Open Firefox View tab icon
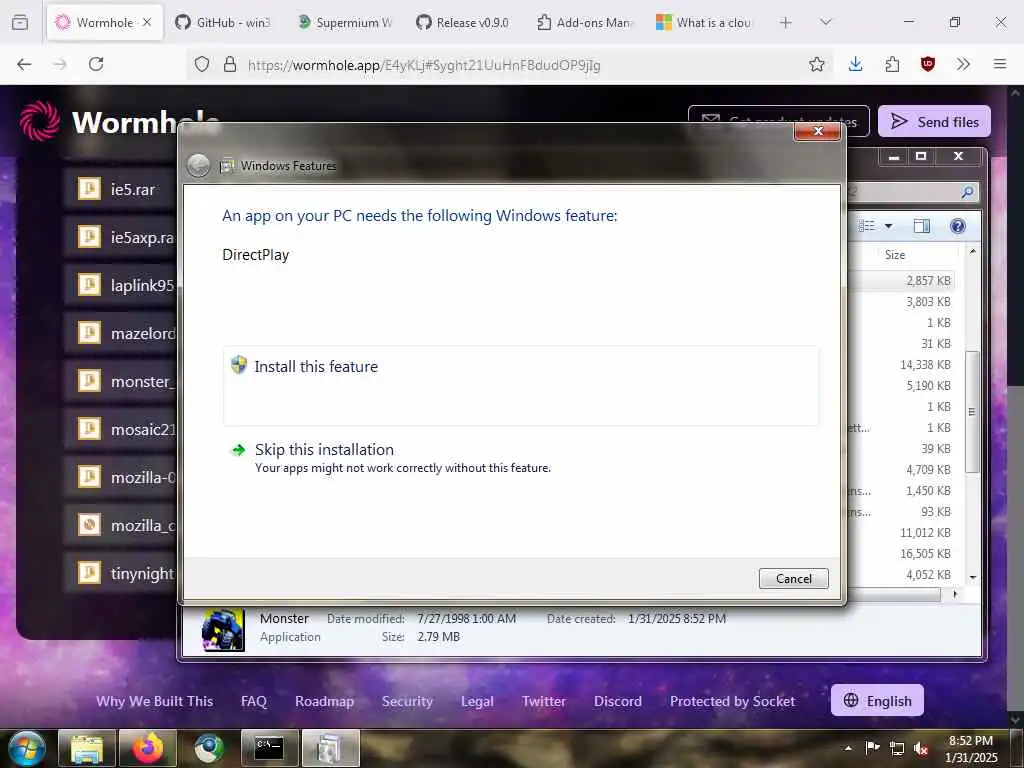The width and height of the screenshot is (1024, 768). click(20, 22)
